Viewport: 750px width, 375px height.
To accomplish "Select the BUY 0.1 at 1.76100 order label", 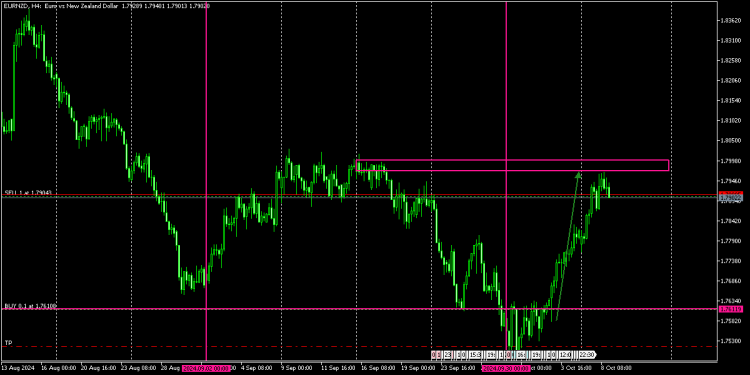I will [31, 306].
